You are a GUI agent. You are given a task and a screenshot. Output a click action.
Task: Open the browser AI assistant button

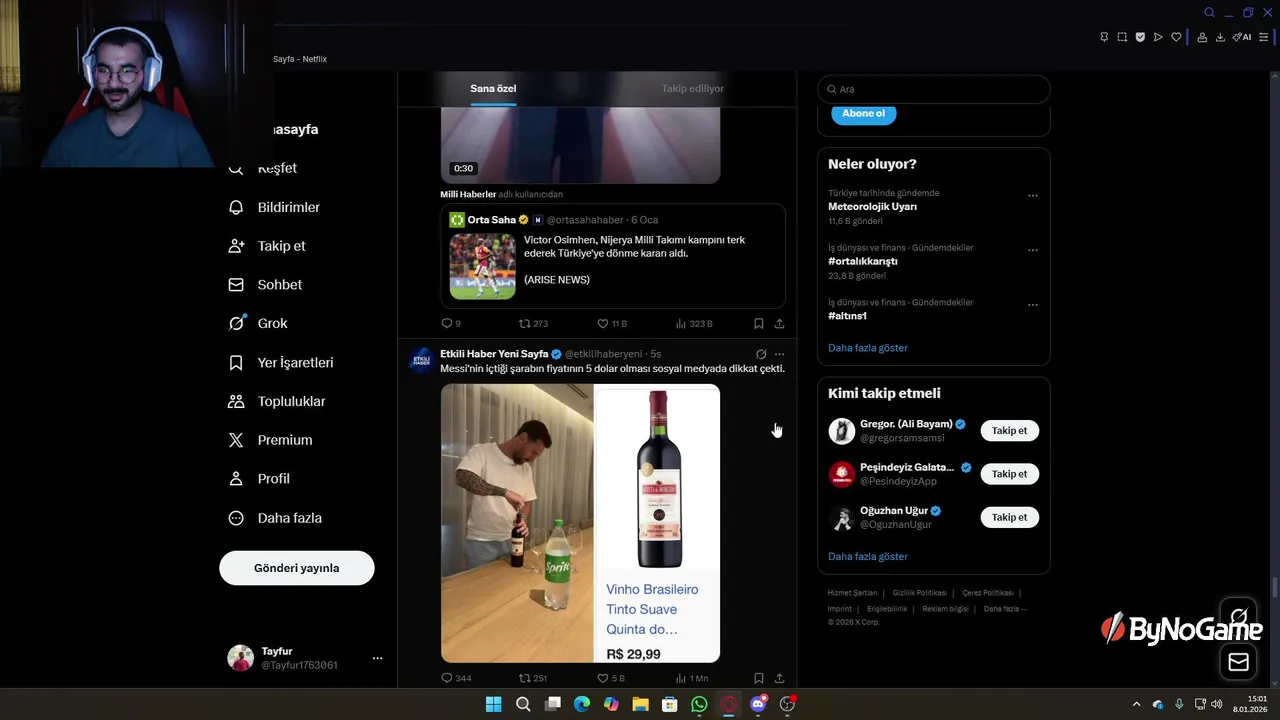1242,37
